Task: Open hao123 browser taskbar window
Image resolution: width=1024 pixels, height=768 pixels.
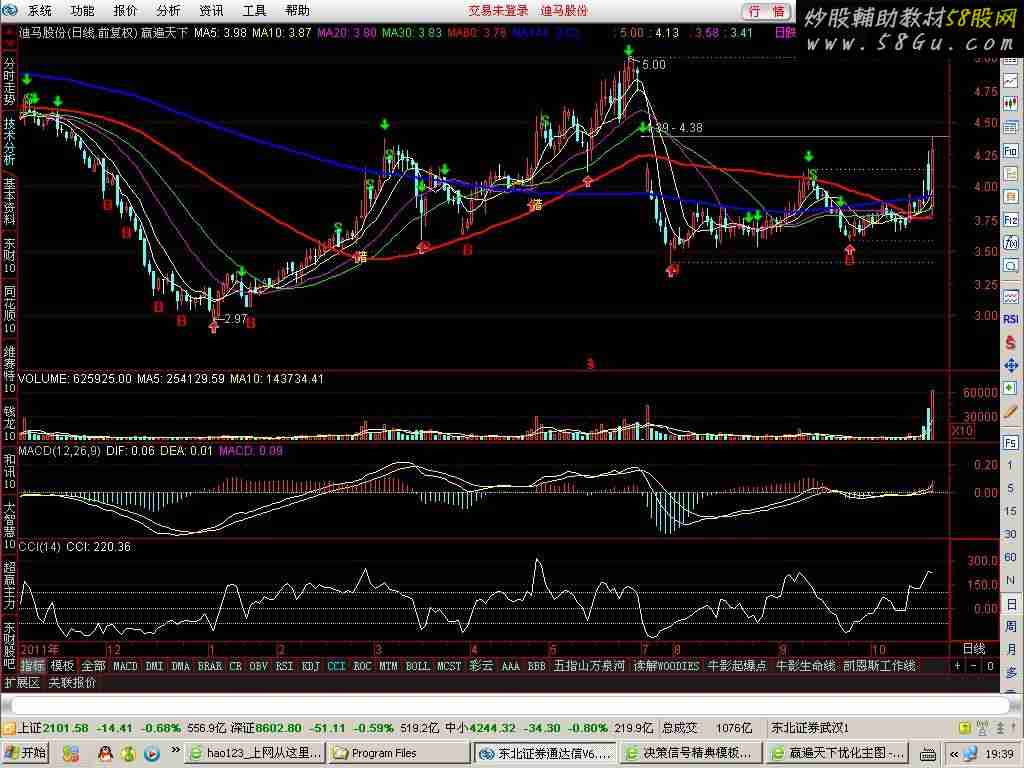Action: coord(255,753)
